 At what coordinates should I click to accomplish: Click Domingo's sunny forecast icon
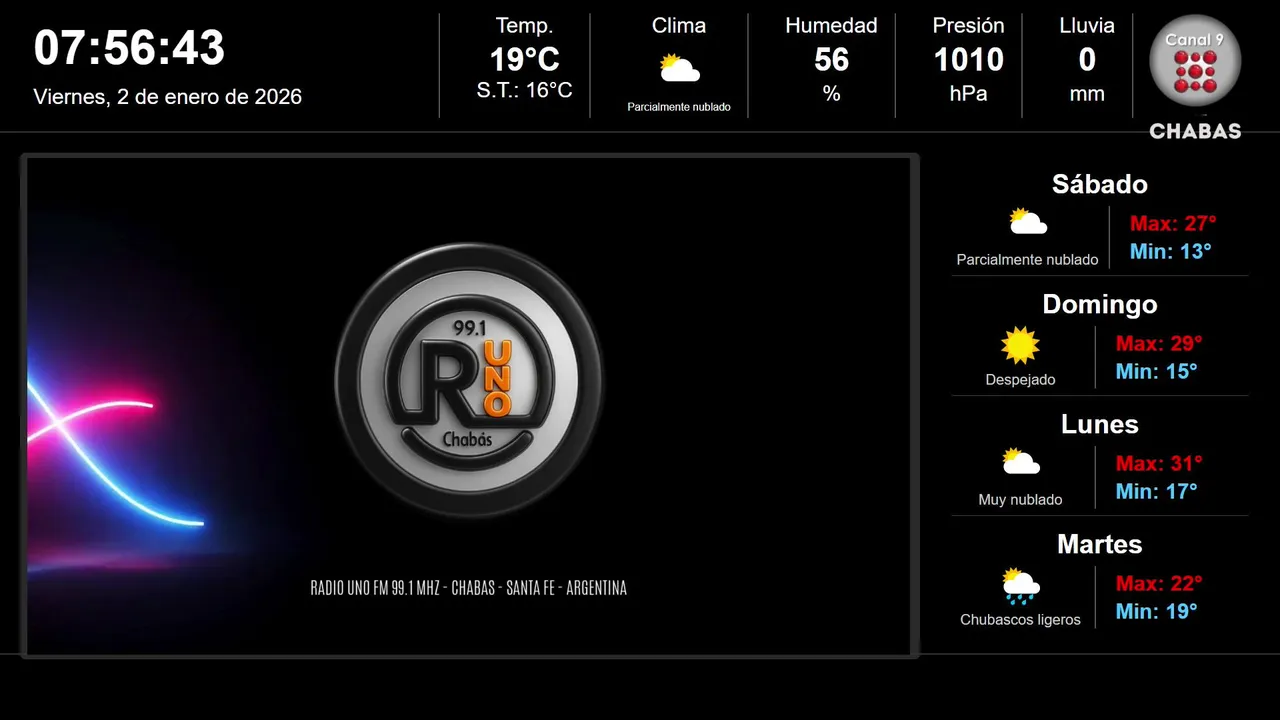[x=1020, y=345]
